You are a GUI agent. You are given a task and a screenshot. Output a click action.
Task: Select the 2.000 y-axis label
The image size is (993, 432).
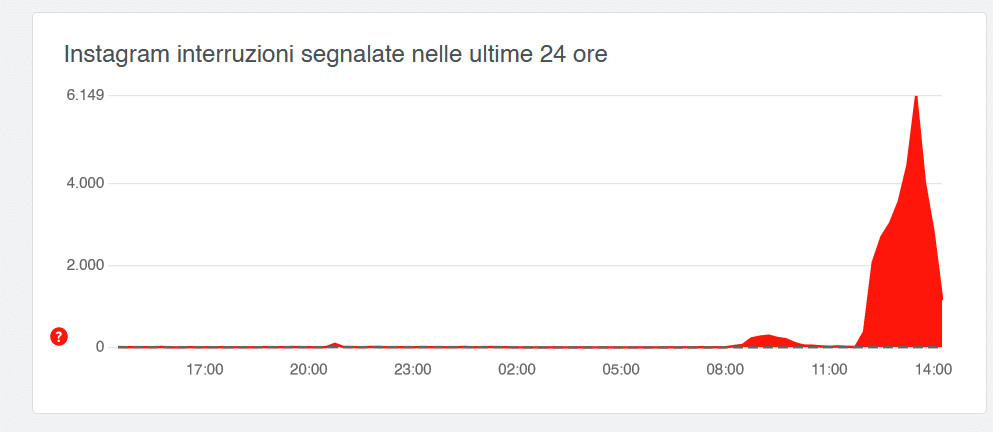[x=85, y=265]
